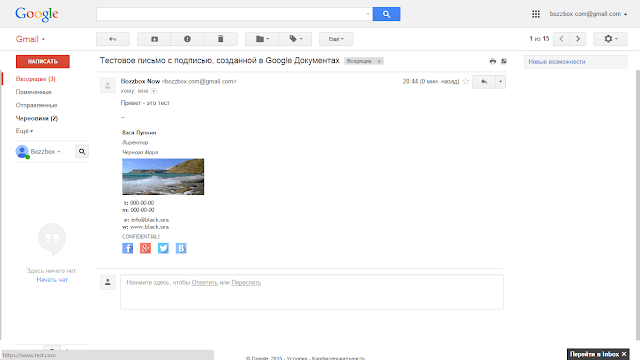Open the Помеченные folder
This screenshot has width=640, height=360.
33,92
